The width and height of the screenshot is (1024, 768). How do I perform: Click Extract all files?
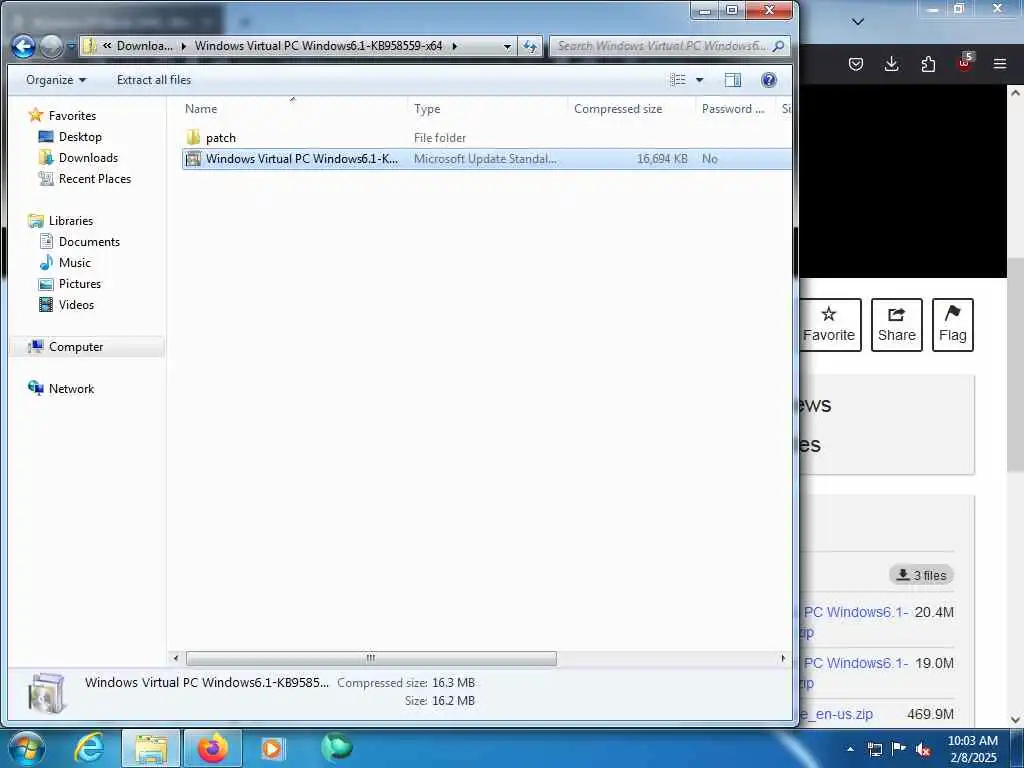(x=153, y=80)
